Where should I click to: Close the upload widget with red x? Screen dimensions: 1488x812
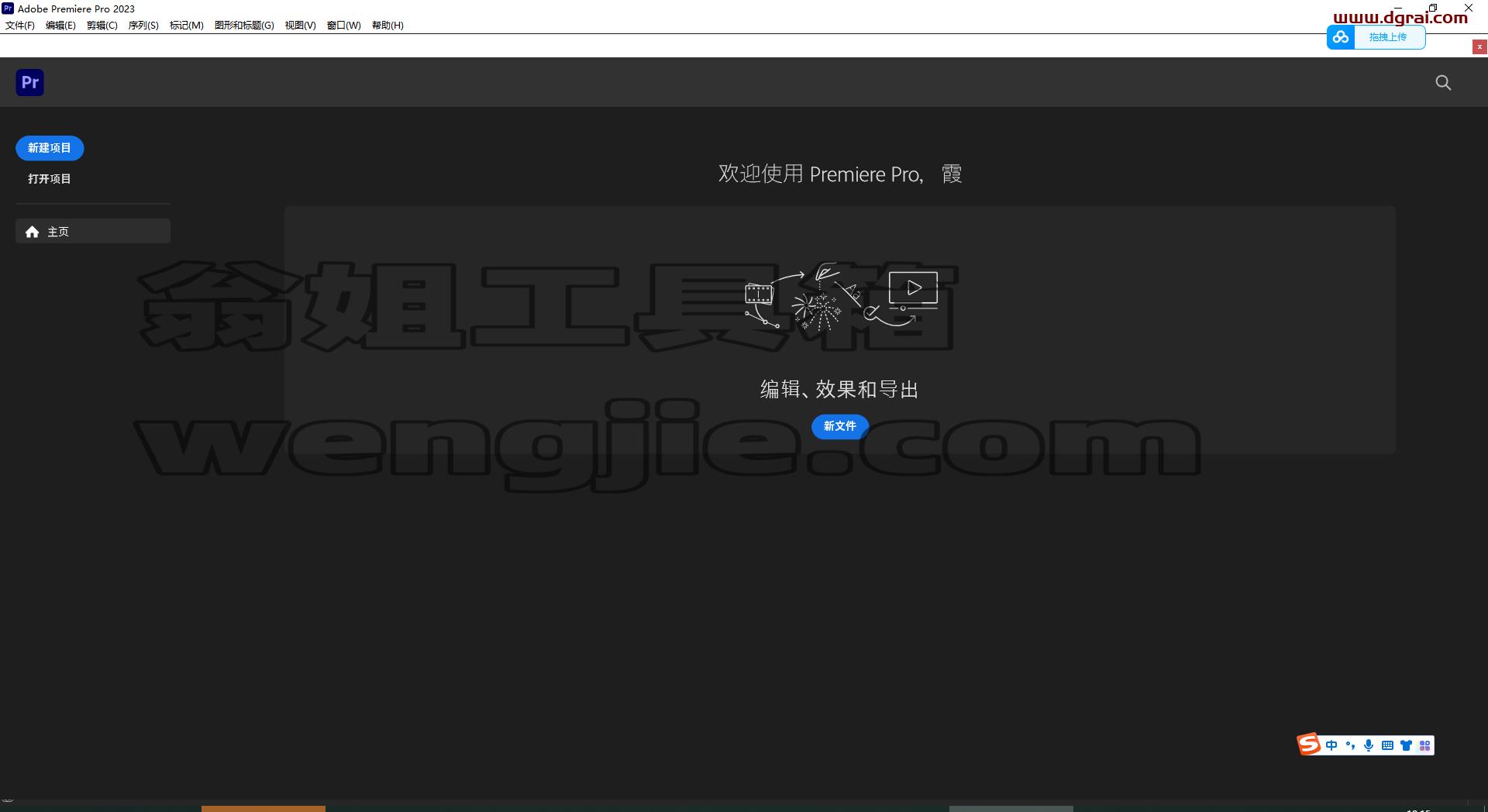[1479, 47]
